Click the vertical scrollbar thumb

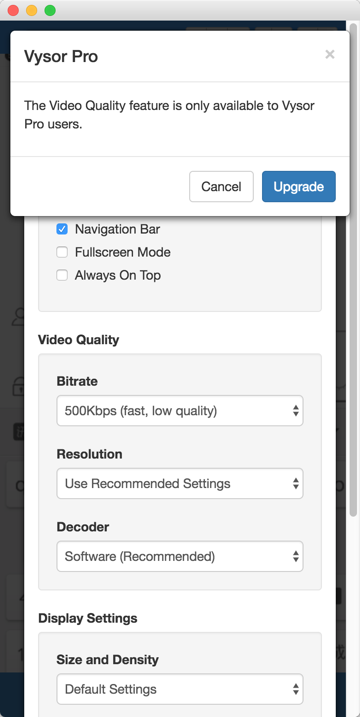point(353,270)
